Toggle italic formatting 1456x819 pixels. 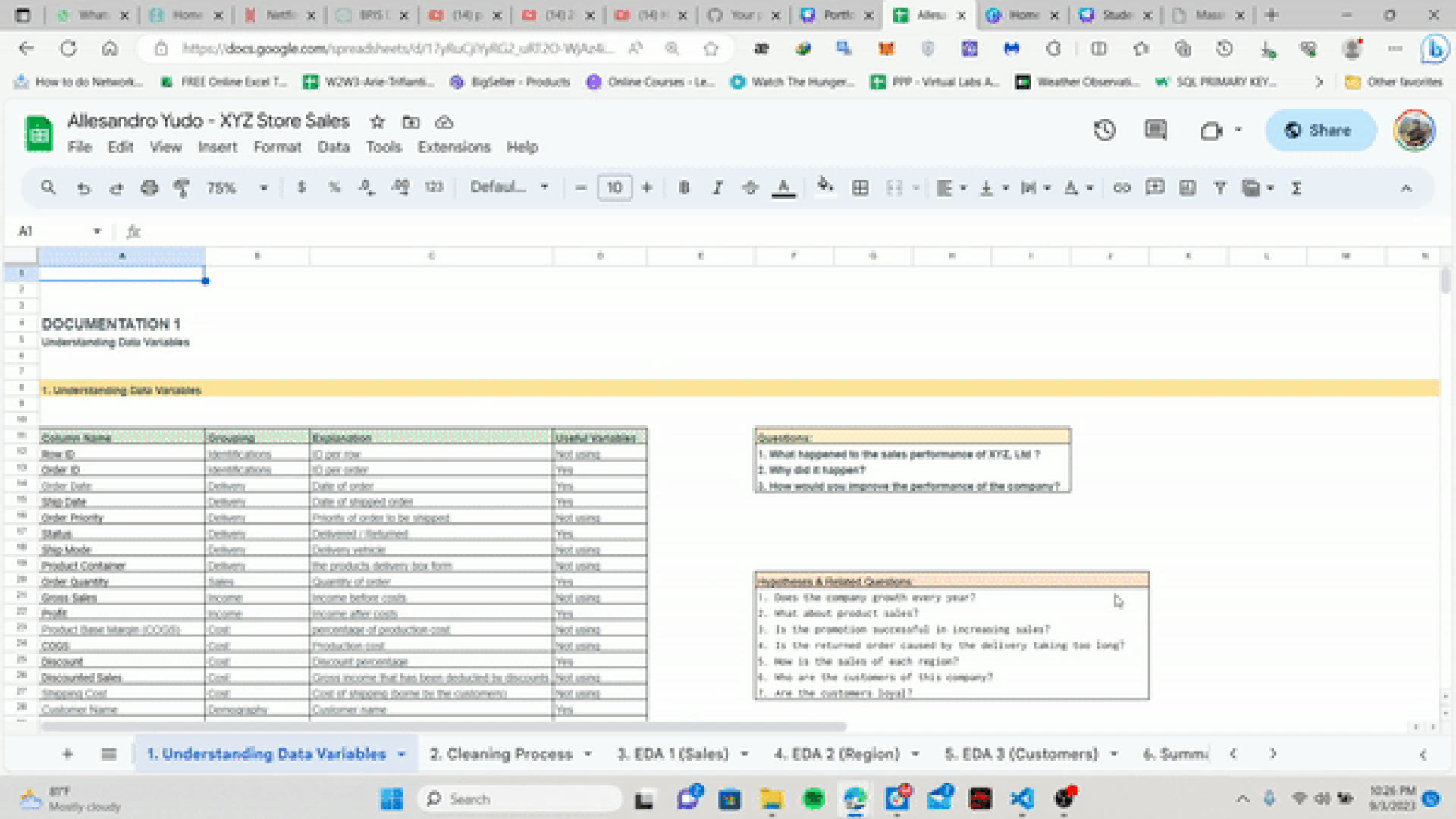click(x=717, y=187)
